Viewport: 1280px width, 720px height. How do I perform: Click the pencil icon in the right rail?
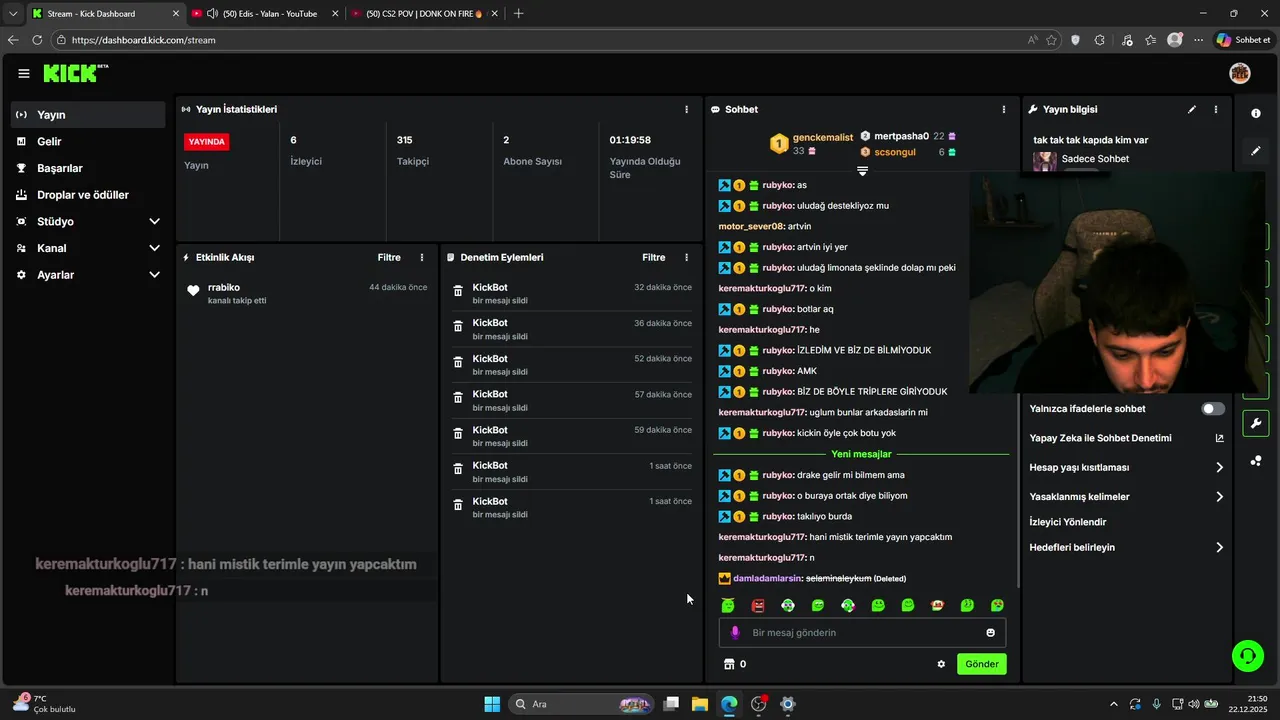tap(1256, 151)
